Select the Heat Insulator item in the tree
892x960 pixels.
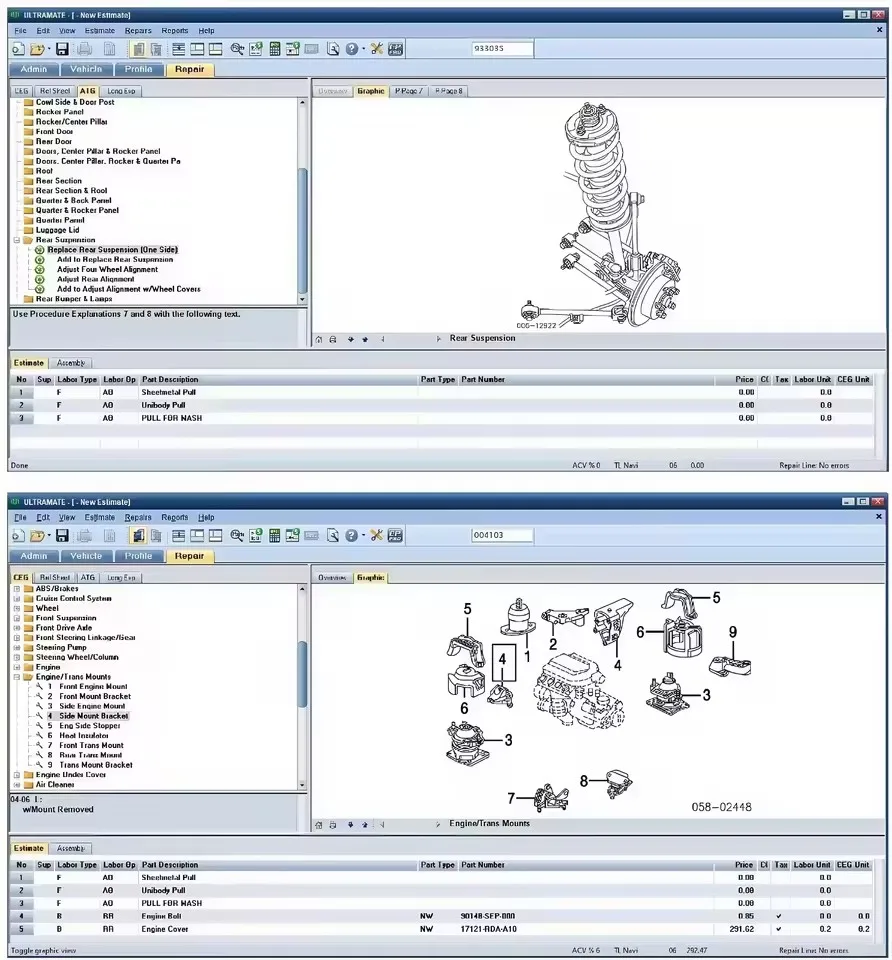click(84, 735)
